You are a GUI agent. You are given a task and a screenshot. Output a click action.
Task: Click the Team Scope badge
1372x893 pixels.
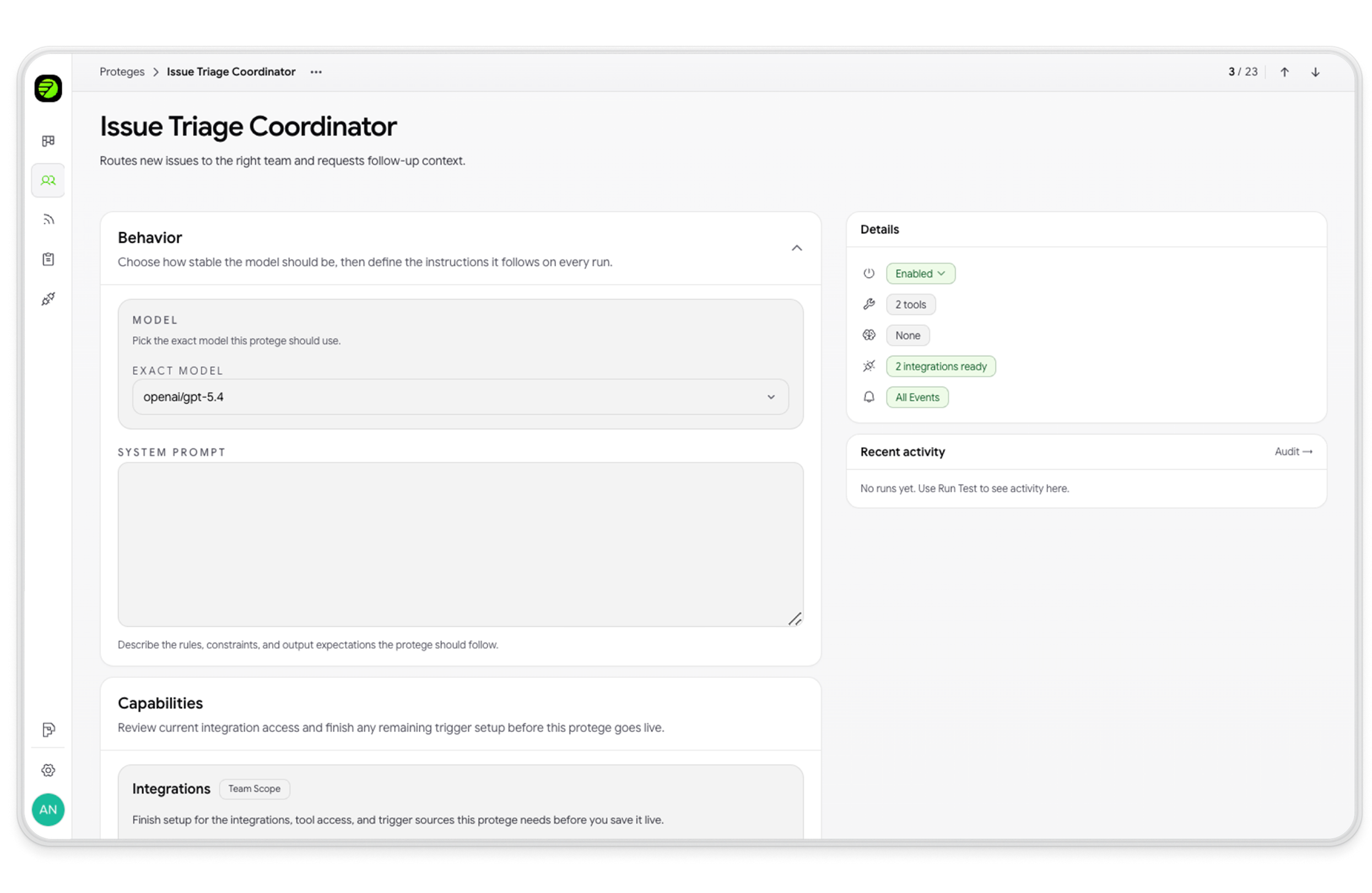pos(254,789)
